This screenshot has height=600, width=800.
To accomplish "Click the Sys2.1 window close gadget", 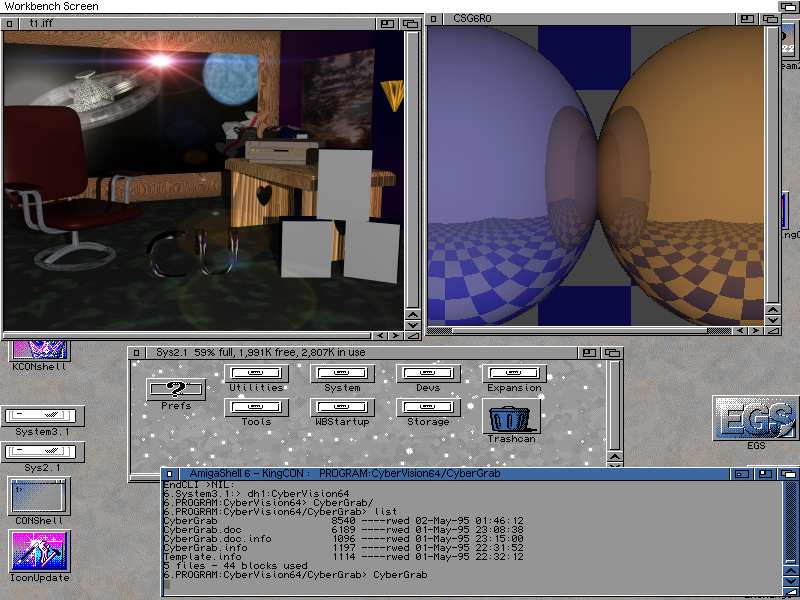I will click(136, 353).
